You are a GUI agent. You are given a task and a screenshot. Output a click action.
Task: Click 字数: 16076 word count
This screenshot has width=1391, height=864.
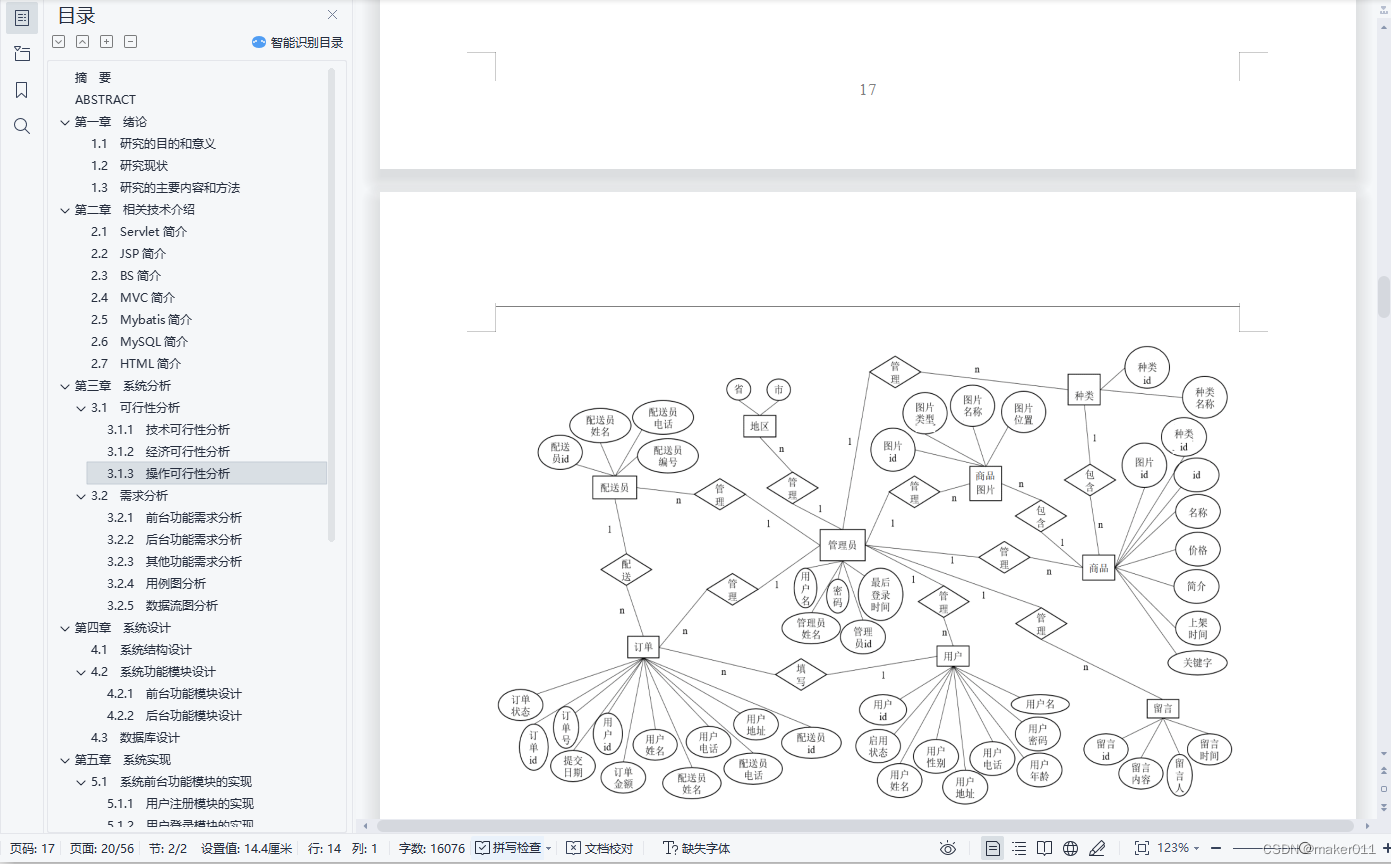(432, 848)
